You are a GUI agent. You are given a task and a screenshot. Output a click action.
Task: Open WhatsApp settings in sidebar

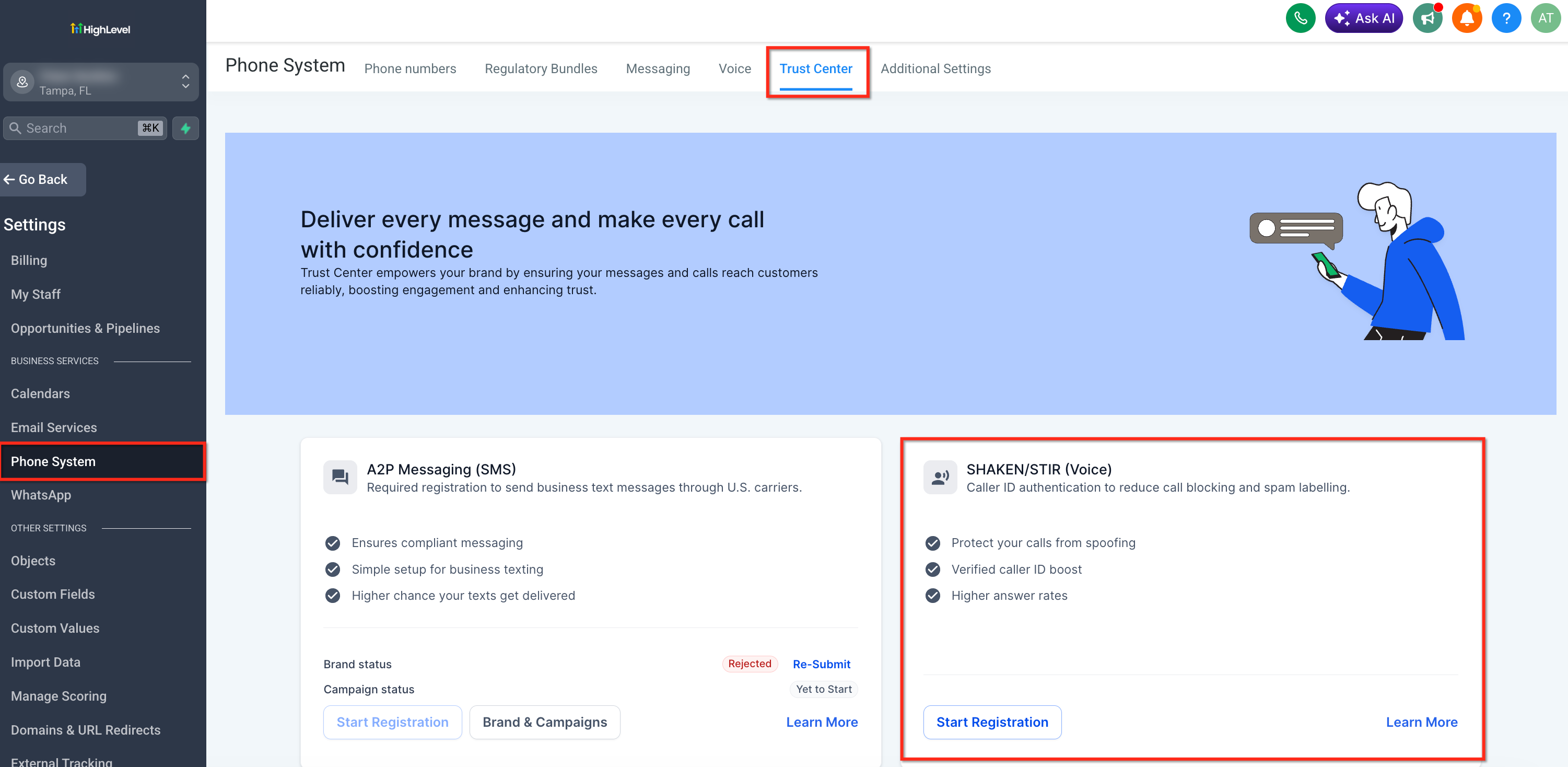coord(41,495)
